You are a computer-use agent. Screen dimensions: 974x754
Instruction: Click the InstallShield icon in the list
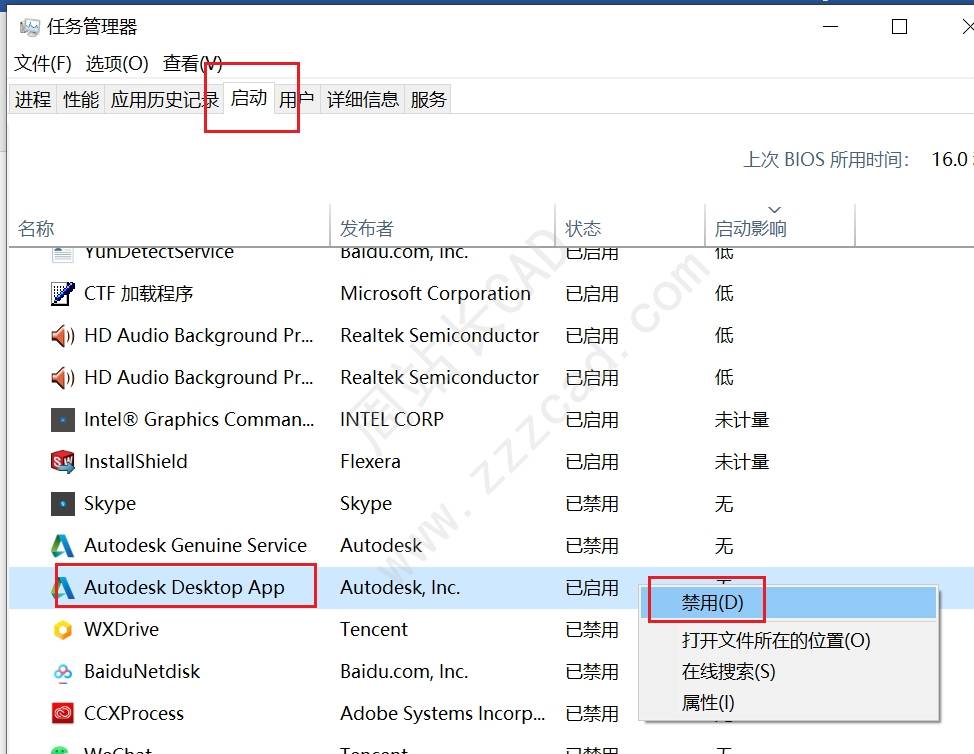click(x=62, y=462)
